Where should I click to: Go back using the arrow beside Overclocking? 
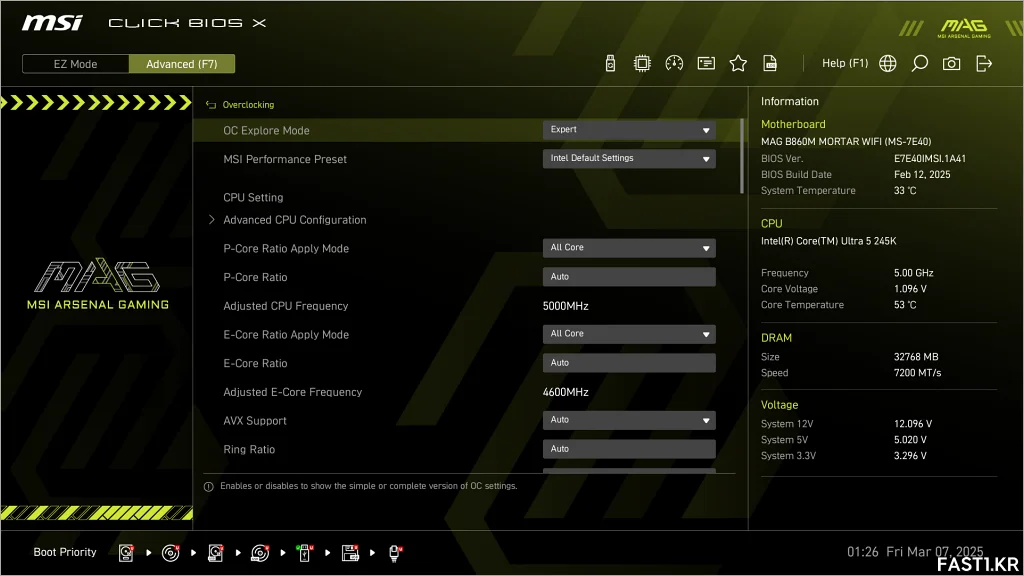tap(210, 104)
